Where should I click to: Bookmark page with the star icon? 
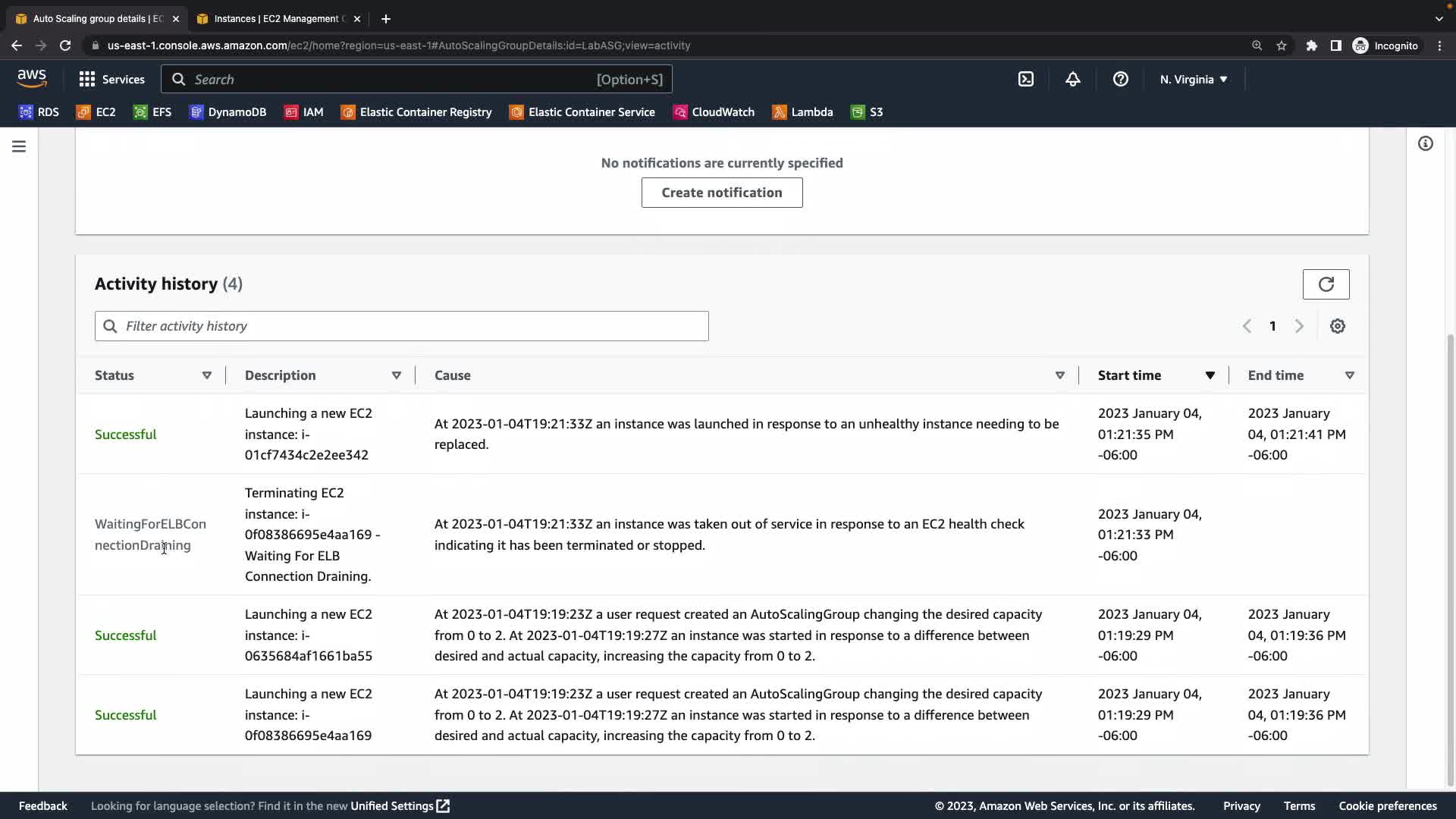coord(1282,45)
